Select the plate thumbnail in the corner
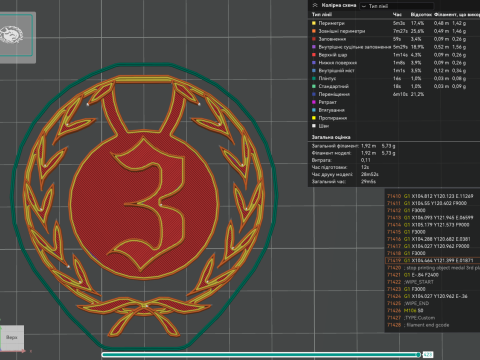 pyautogui.click(x=16, y=35)
